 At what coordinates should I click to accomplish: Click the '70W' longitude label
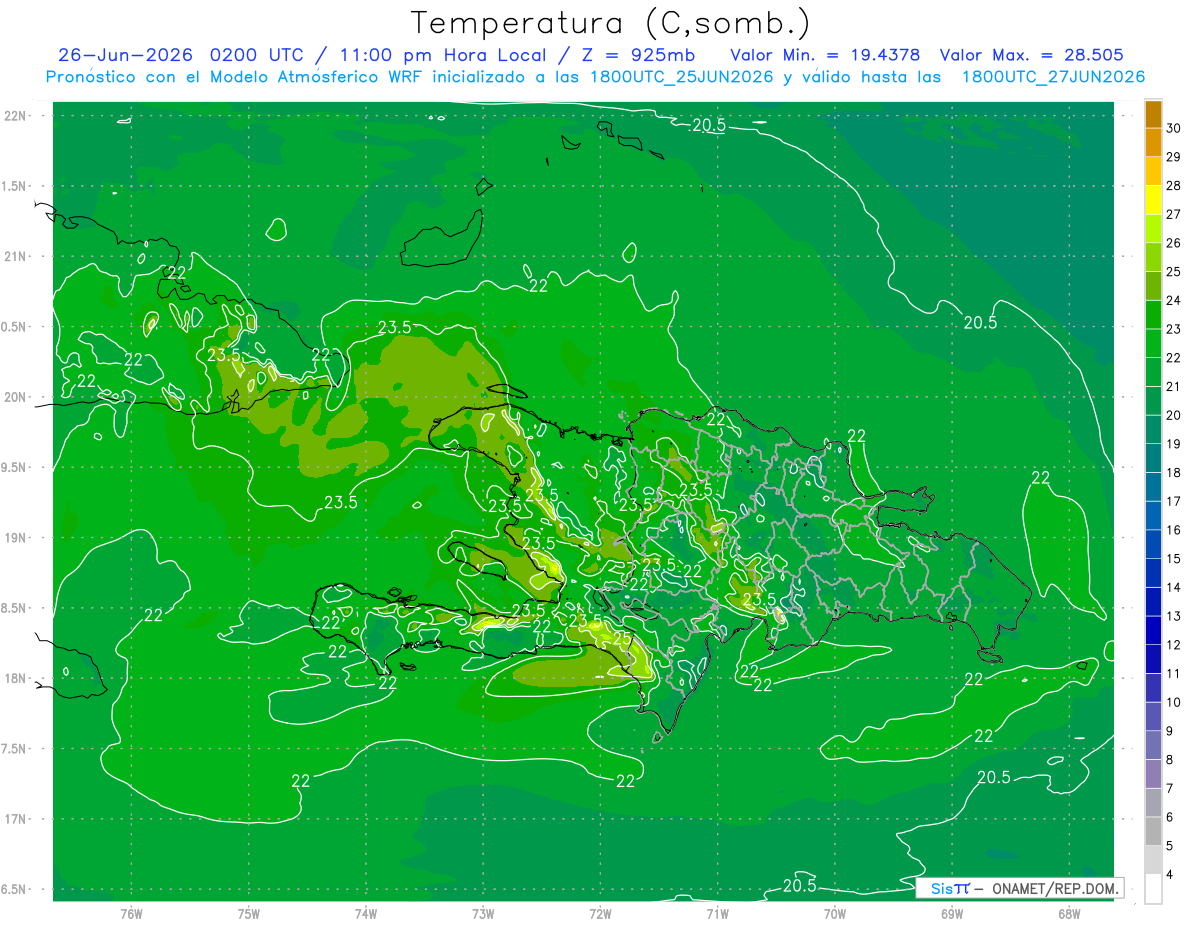pyautogui.click(x=834, y=913)
